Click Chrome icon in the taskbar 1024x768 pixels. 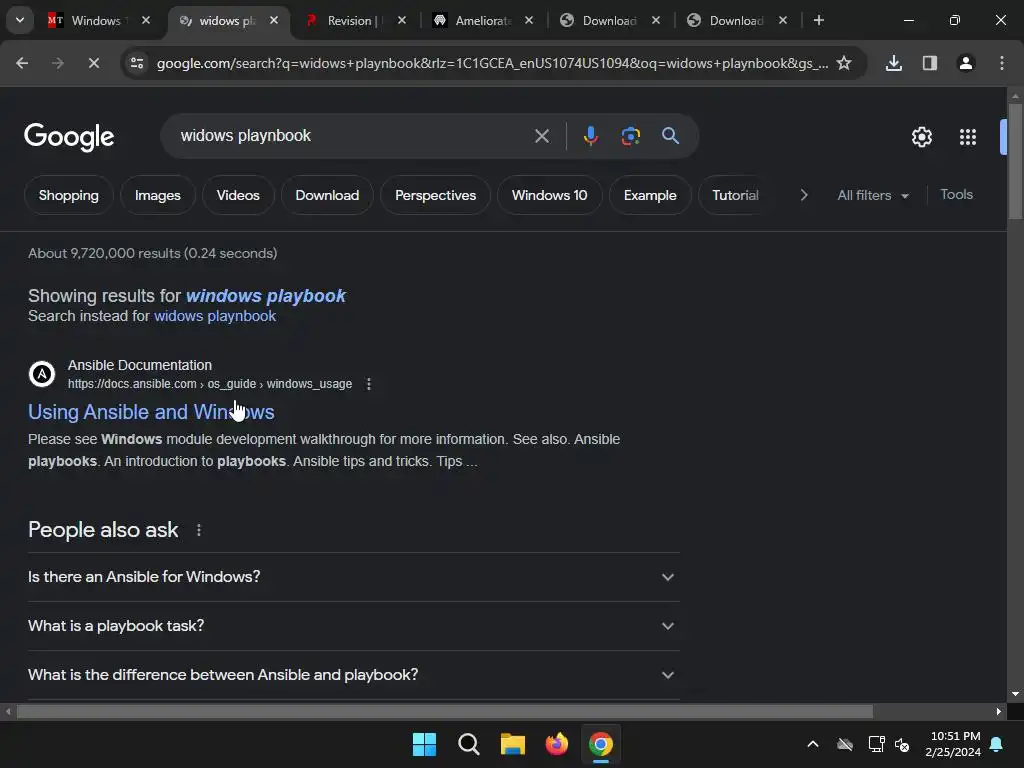pos(600,744)
